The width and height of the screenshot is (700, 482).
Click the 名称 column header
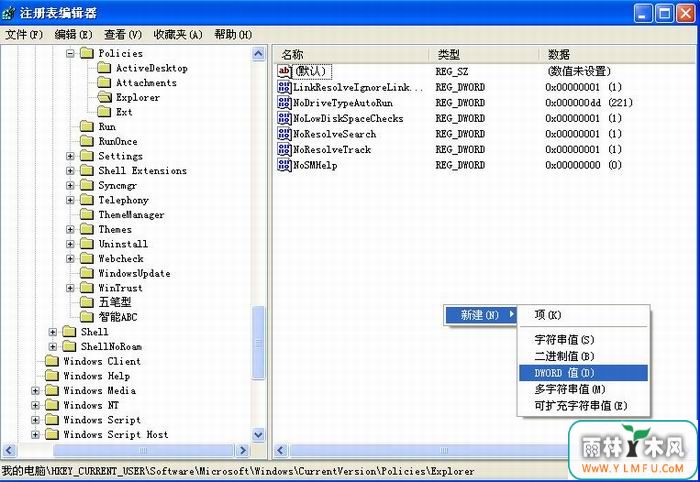pyautogui.click(x=351, y=54)
